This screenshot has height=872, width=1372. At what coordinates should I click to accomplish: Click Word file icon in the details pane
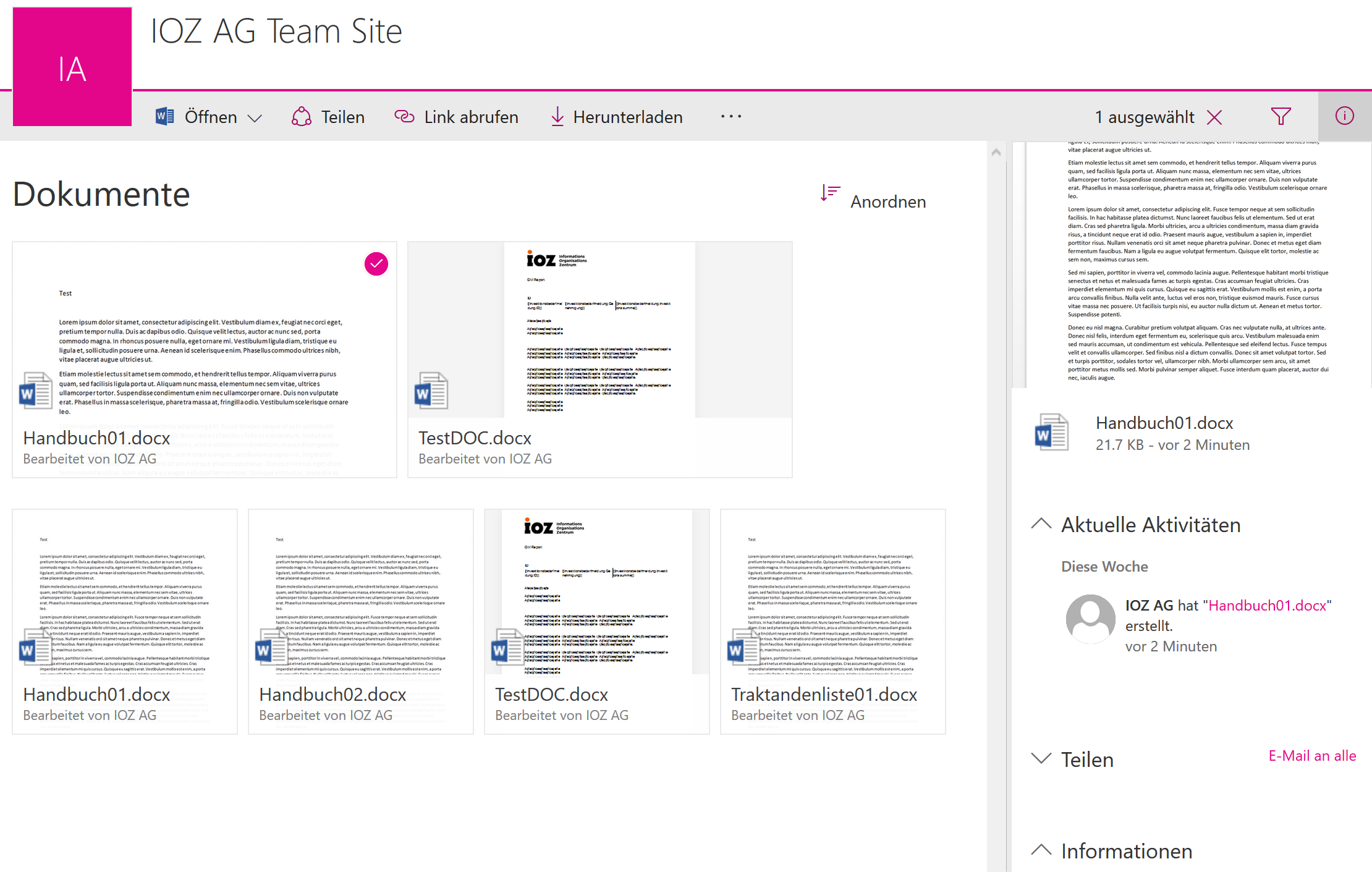click(x=1052, y=431)
